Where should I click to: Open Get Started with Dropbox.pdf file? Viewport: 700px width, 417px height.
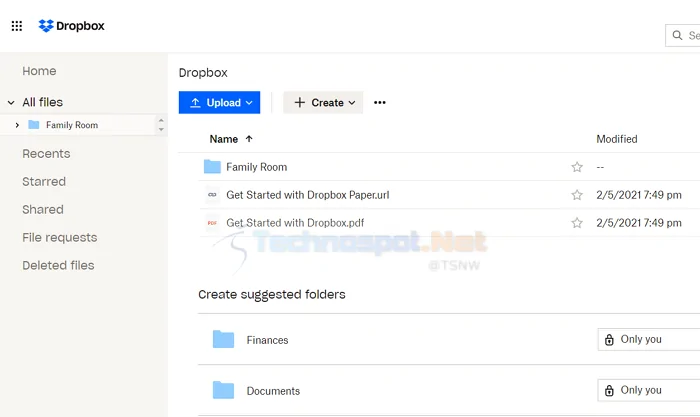(295, 223)
